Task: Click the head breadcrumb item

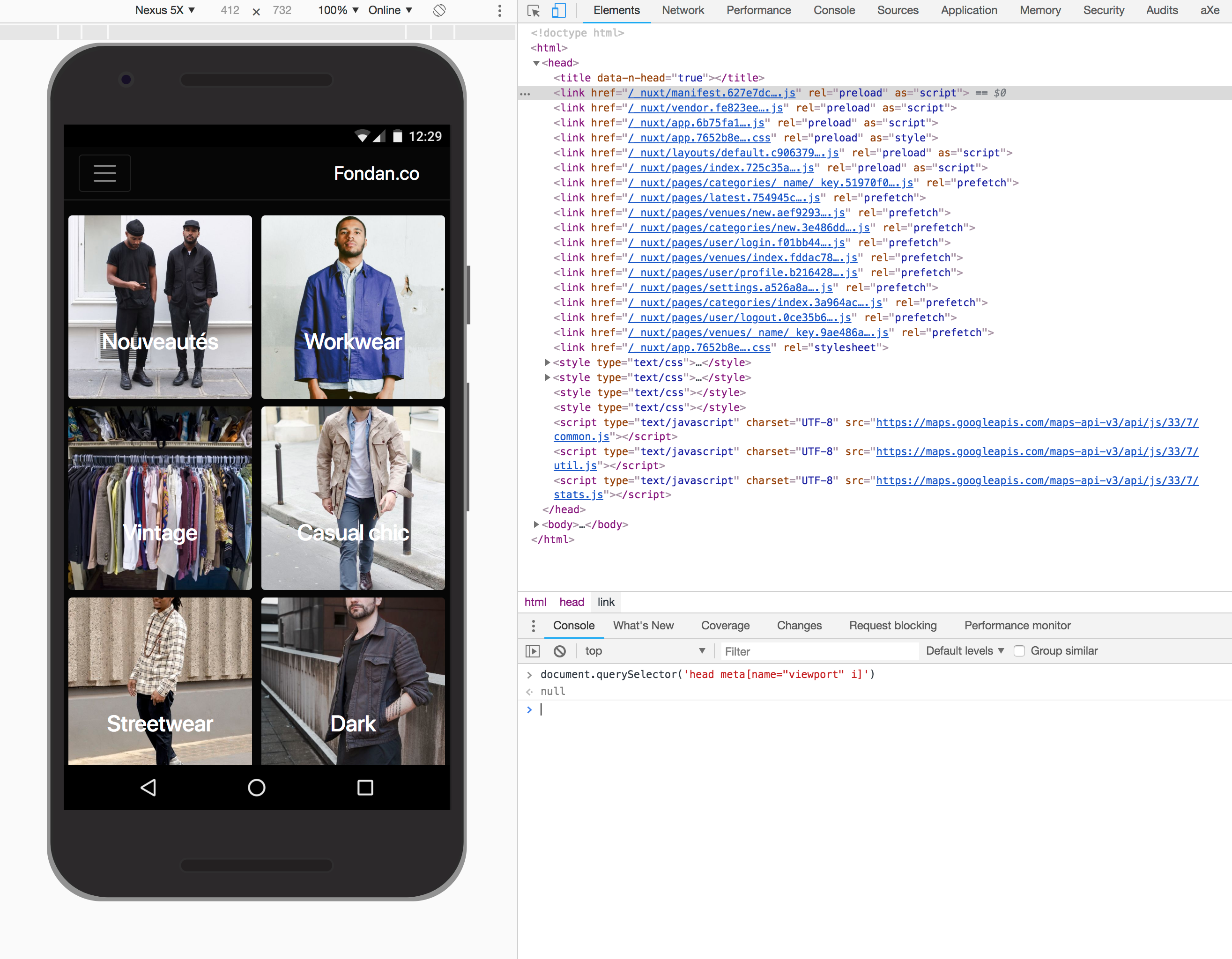Action: coord(571,602)
